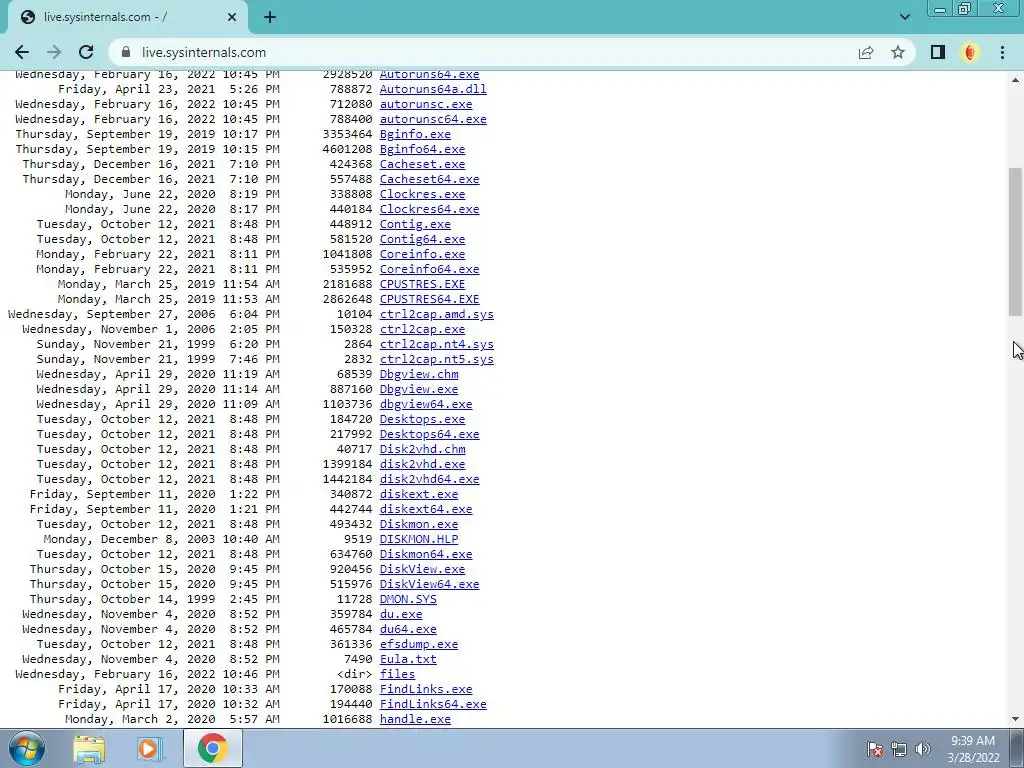Image resolution: width=1024 pixels, height=768 pixels.
Task: Download Contig64.exe
Action: coord(423,239)
